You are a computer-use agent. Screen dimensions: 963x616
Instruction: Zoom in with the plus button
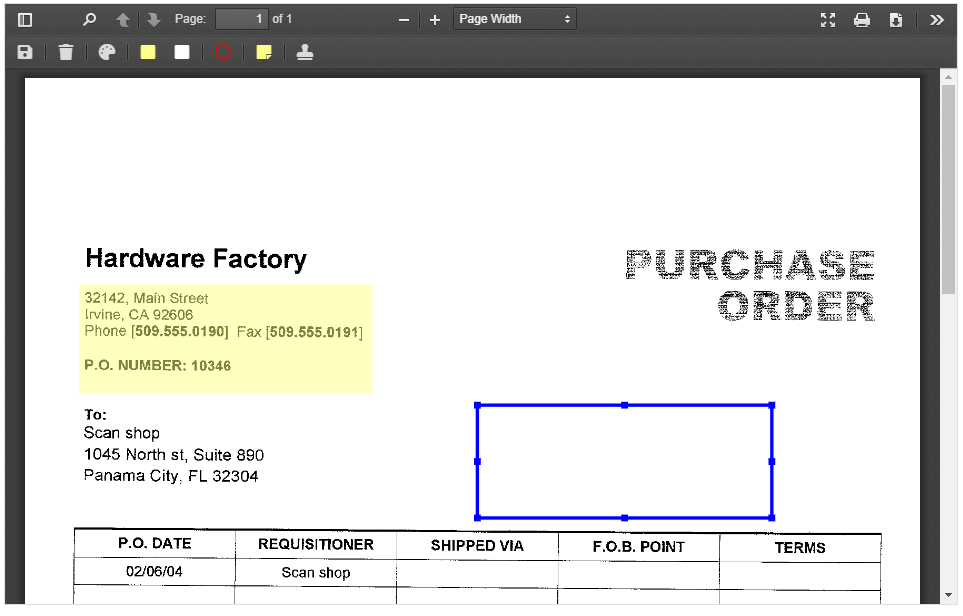point(435,20)
